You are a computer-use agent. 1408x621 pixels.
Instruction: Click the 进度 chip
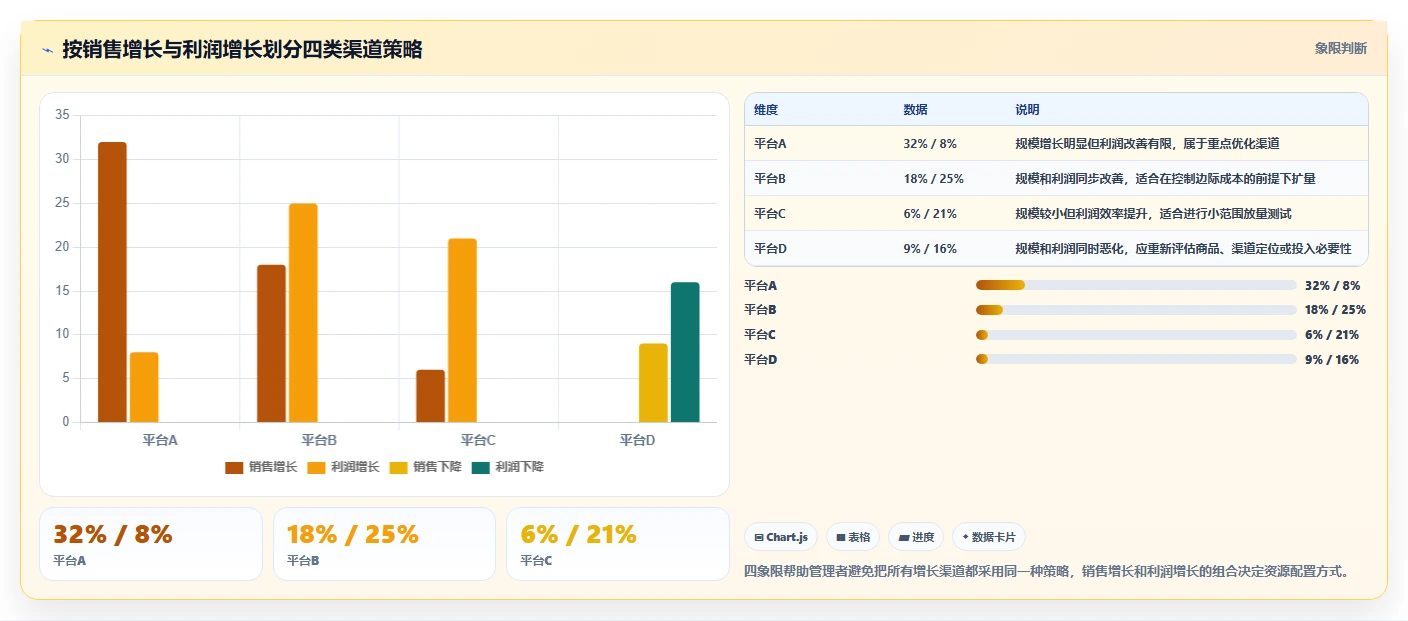click(916, 537)
